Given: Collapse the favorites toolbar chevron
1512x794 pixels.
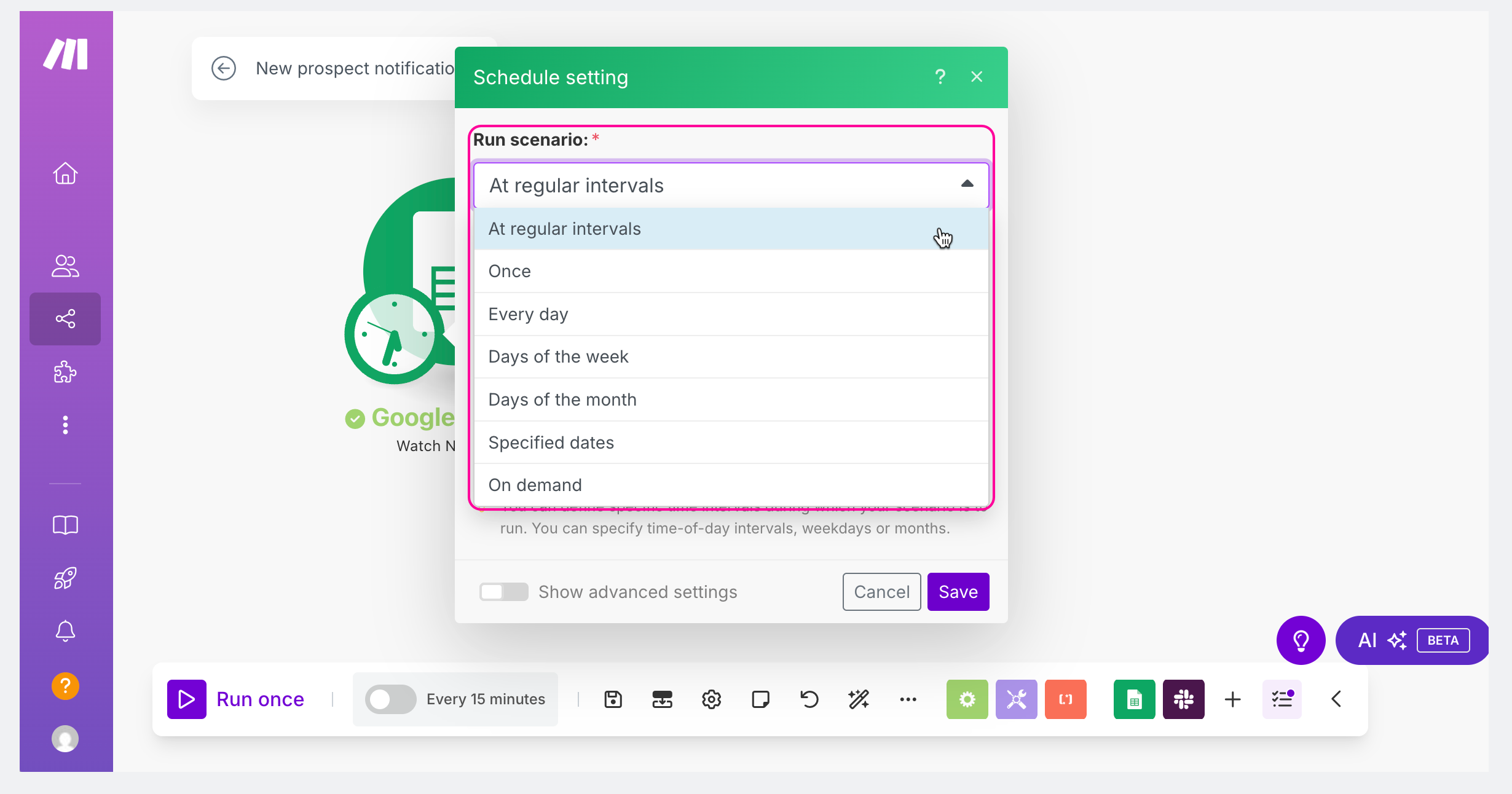Looking at the screenshot, I should [x=1336, y=699].
